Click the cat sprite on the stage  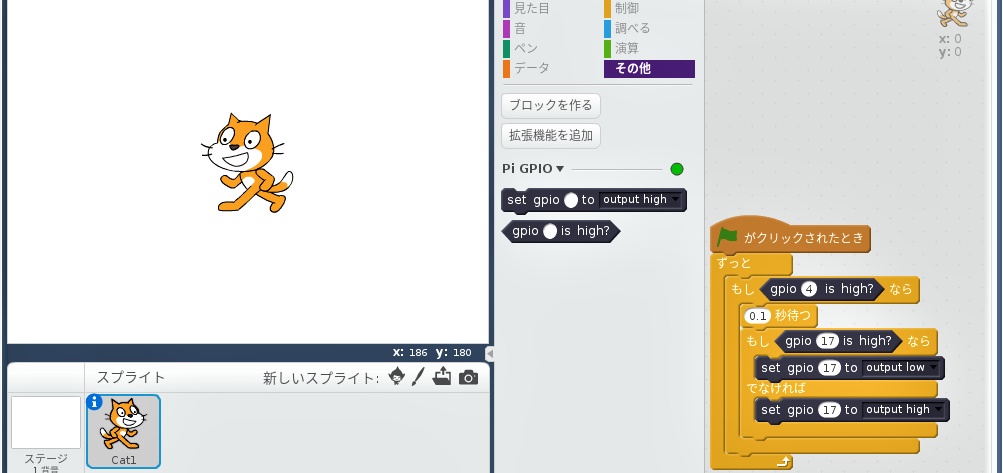point(246,163)
